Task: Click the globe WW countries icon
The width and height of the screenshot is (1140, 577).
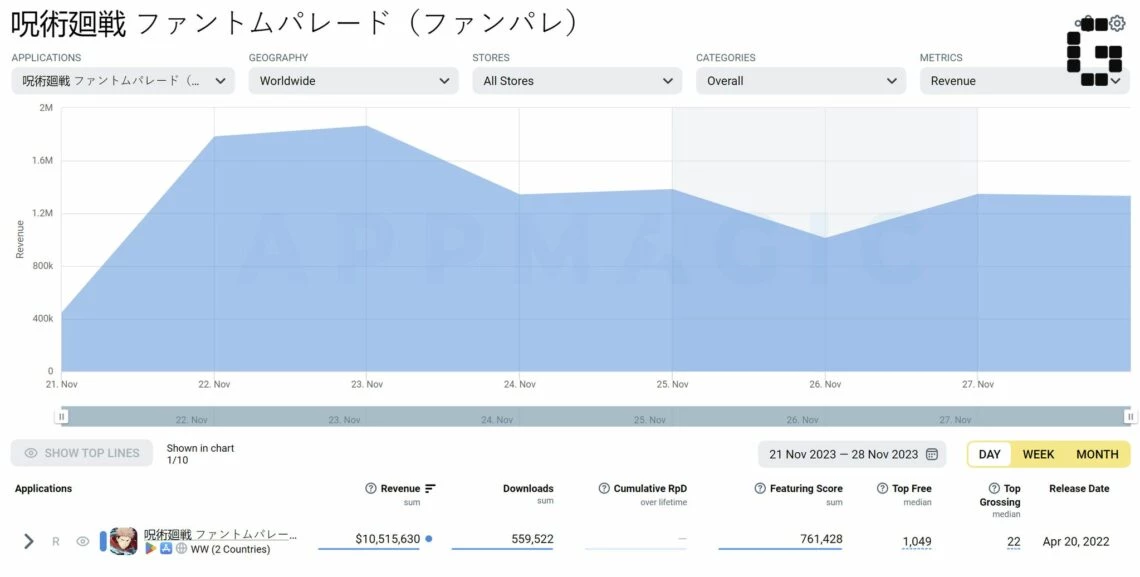Action: point(181,549)
